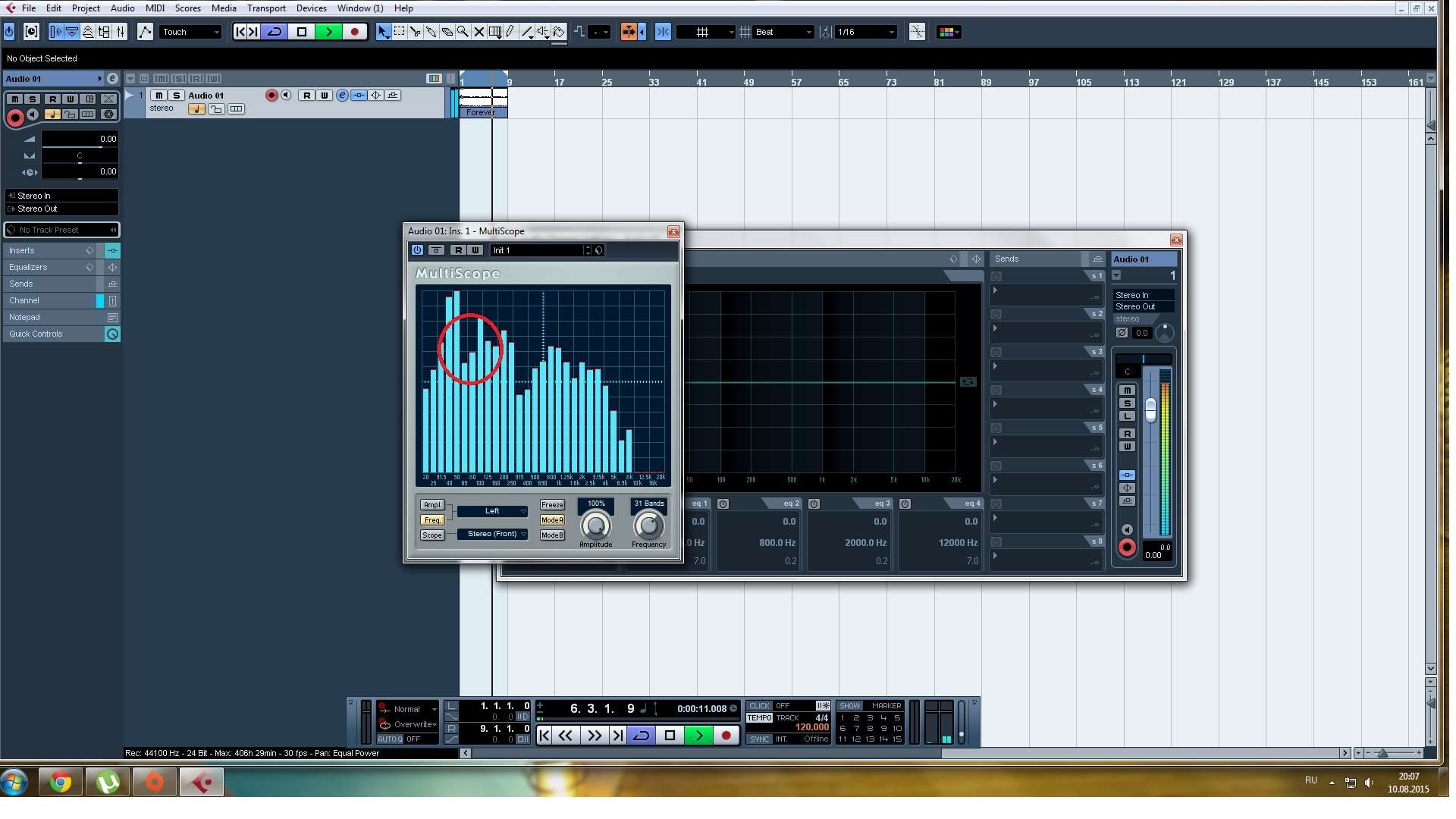The height and width of the screenshot is (819, 1456).
Task: Start recording from transport panel Record
Action: pos(726,735)
